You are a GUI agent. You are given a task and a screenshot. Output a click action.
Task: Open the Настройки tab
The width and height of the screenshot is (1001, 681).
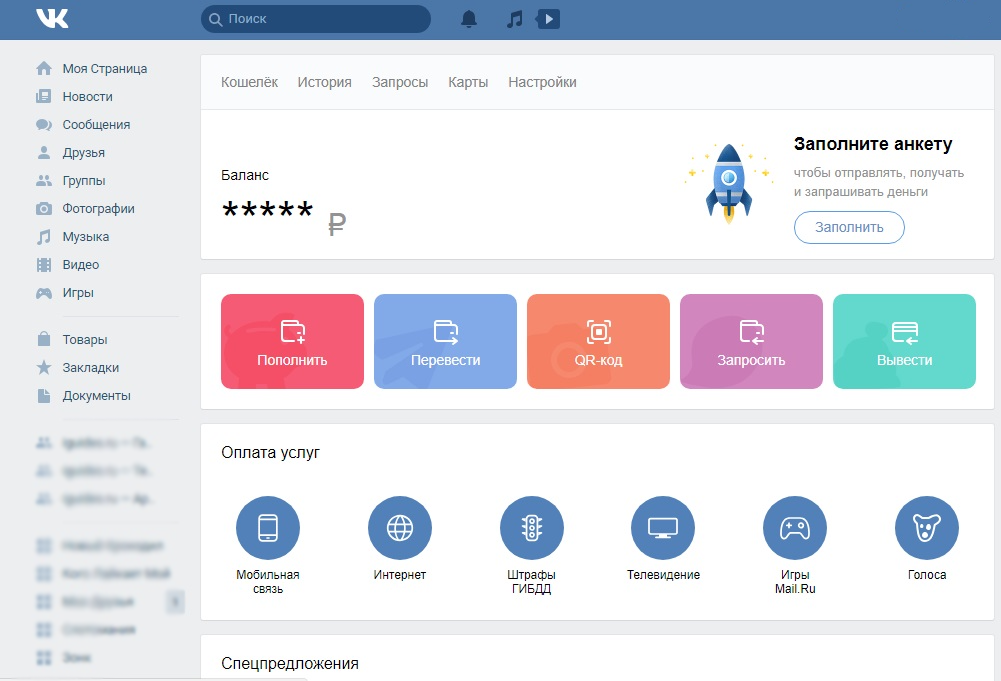click(542, 82)
